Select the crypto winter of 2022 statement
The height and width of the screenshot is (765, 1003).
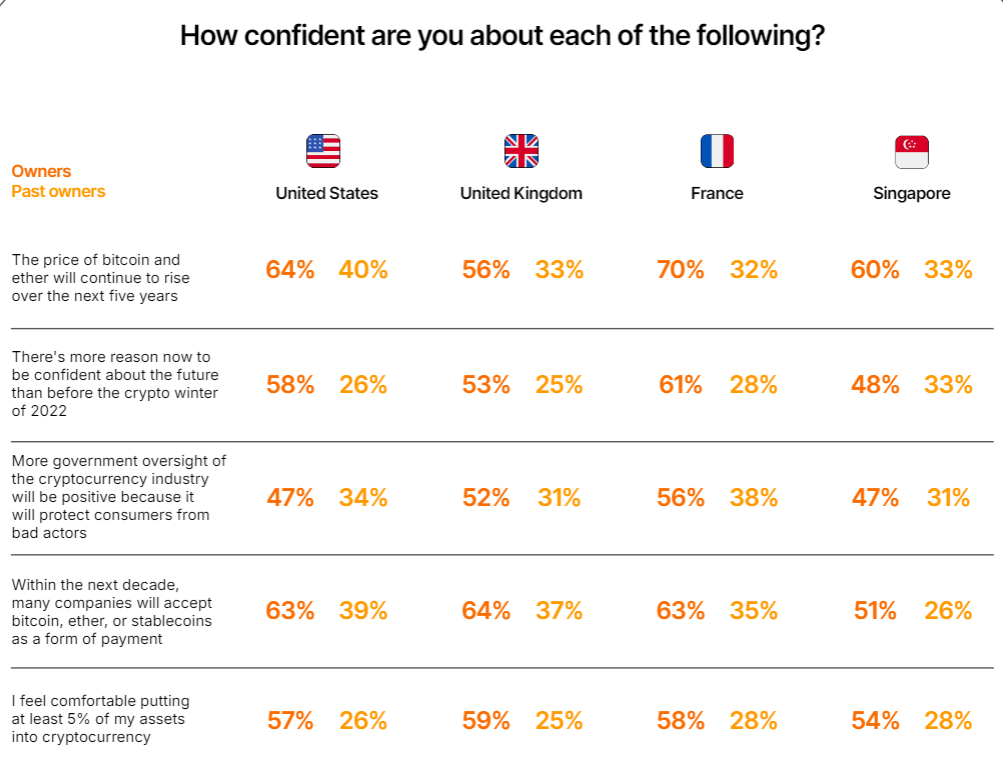(115, 383)
